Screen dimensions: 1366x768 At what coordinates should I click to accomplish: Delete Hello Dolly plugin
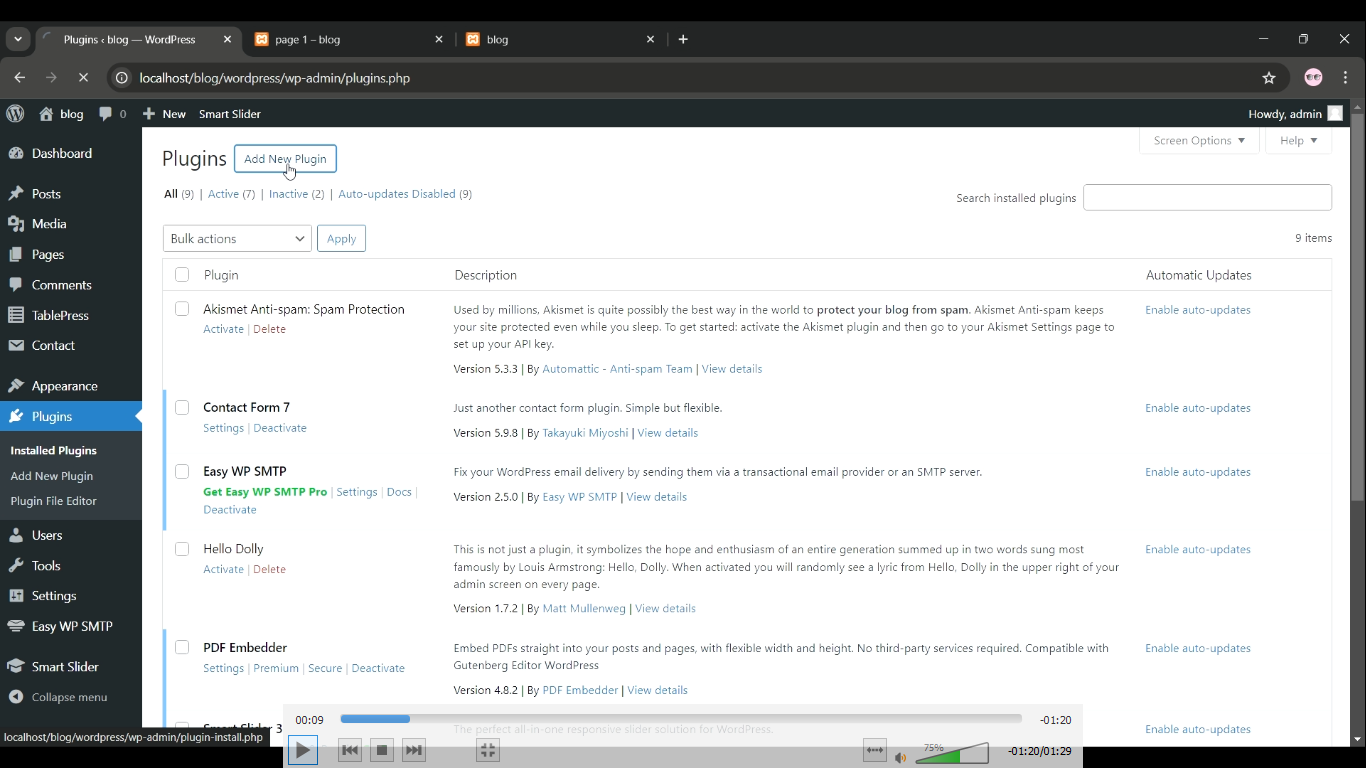click(x=269, y=569)
